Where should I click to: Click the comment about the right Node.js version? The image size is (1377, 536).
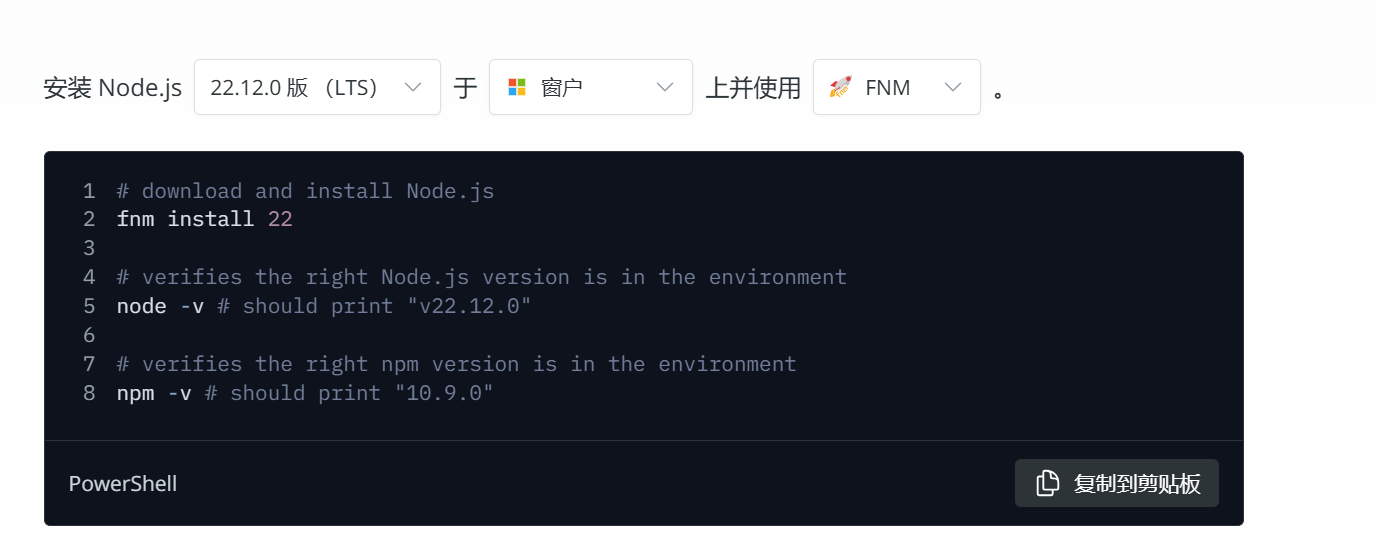point(482,277)
